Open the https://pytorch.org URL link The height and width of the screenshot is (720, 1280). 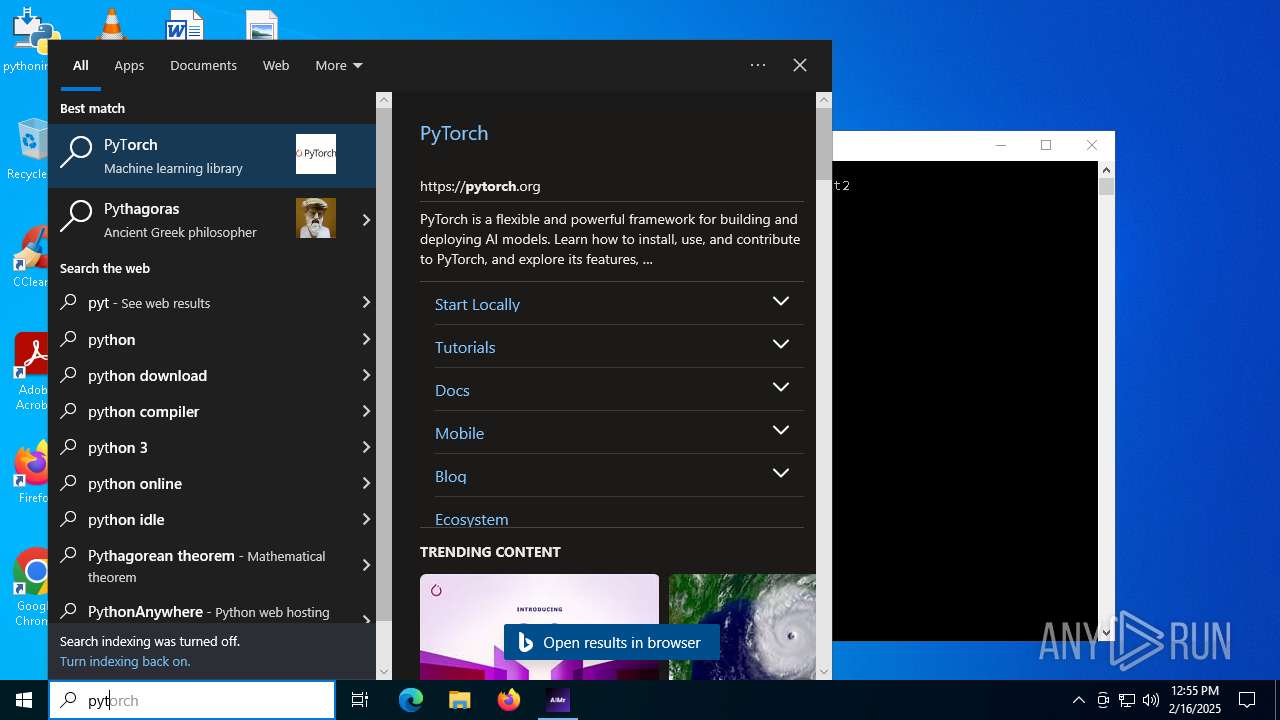click(480, 186)
